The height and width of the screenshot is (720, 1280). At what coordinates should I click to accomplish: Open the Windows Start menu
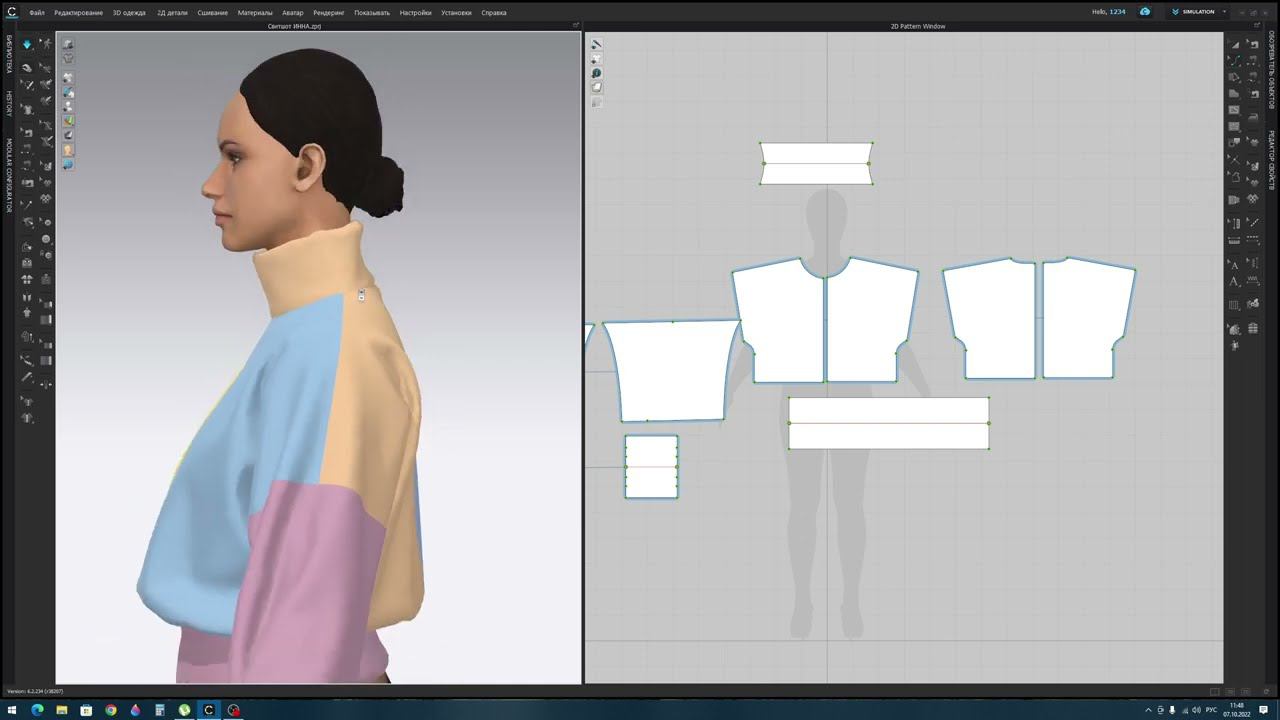tap(12, 710)
